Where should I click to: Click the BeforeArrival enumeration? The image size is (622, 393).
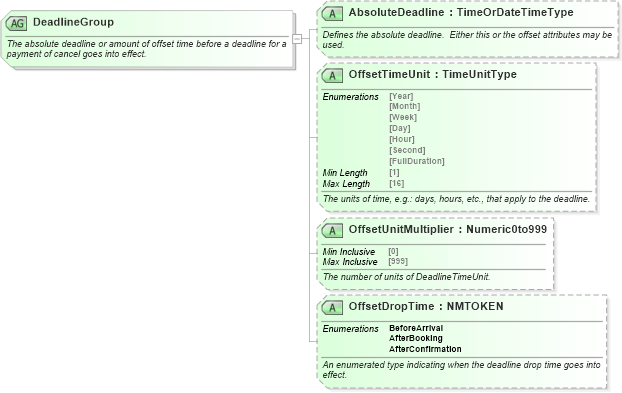tap(416, 328)
